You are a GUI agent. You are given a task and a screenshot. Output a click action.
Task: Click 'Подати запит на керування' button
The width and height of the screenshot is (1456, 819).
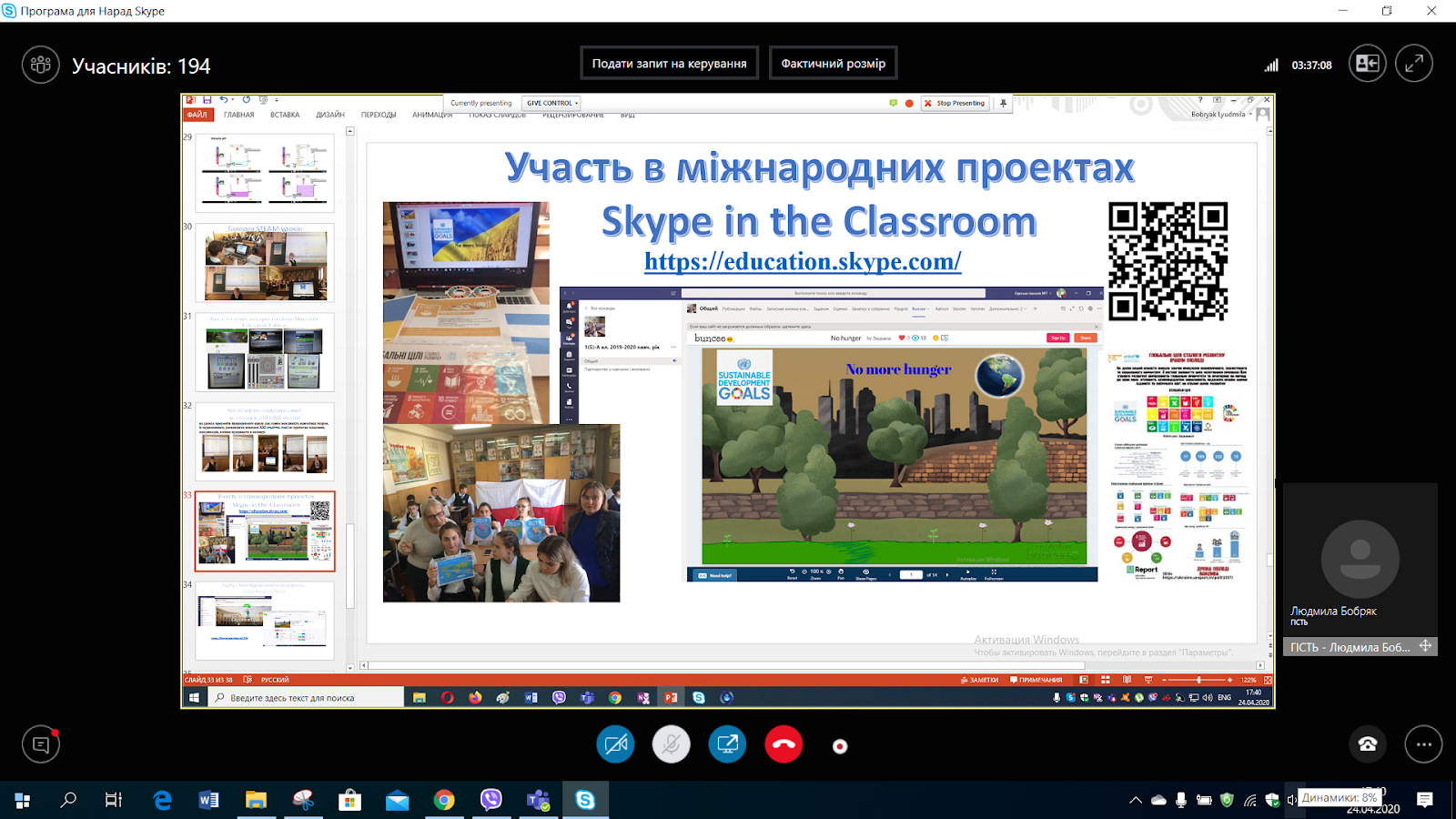(x=669, y=64)
